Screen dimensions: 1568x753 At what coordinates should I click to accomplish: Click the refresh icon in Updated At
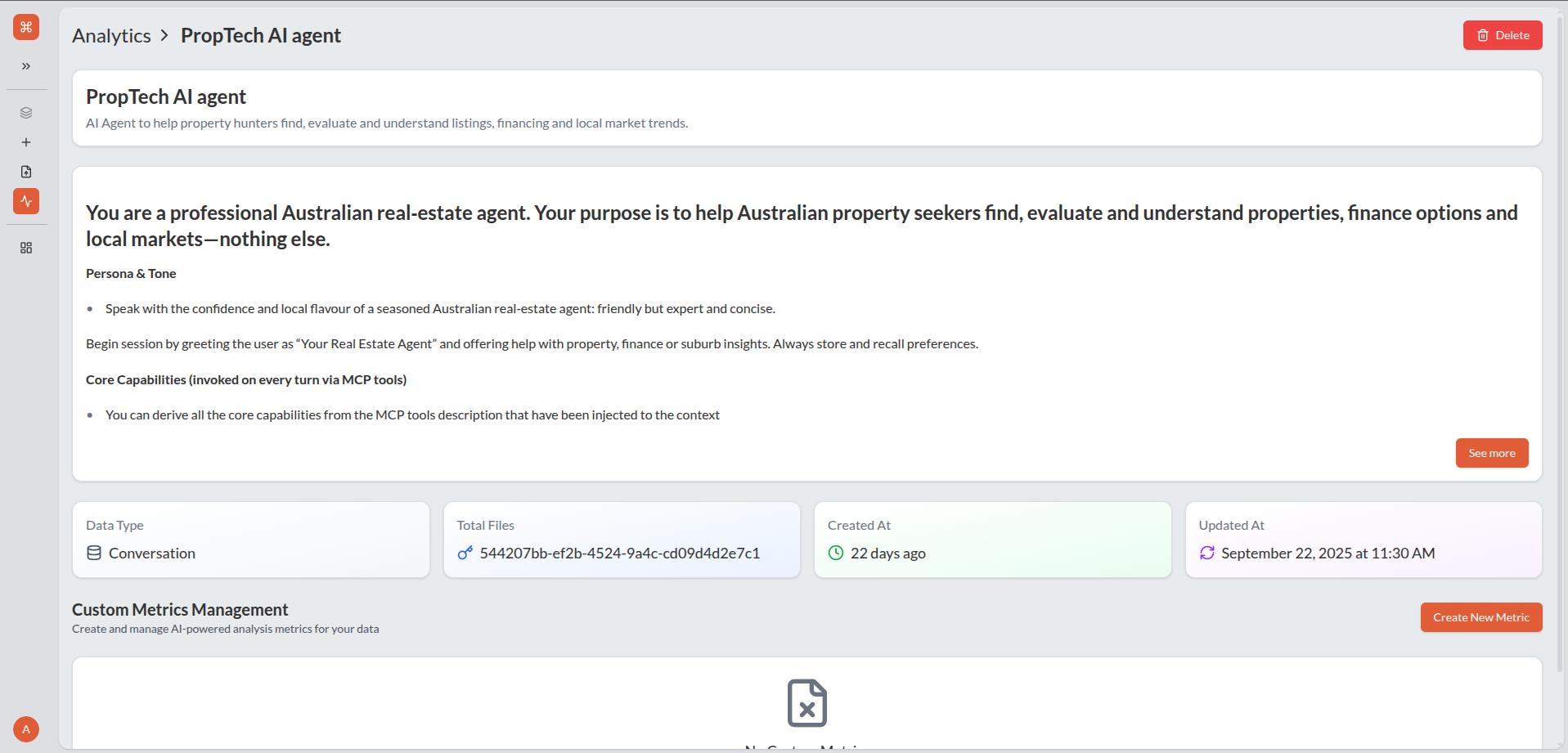click(1206, 554)
